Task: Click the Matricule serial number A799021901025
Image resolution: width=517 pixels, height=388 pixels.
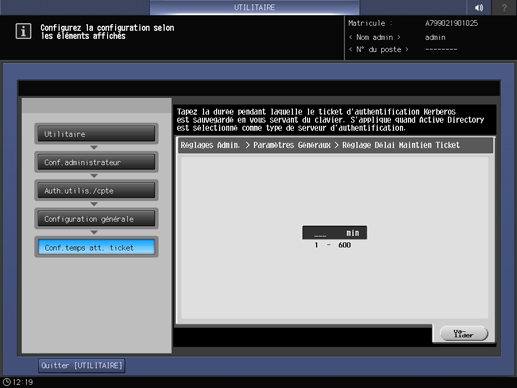Action: point(451,23)
